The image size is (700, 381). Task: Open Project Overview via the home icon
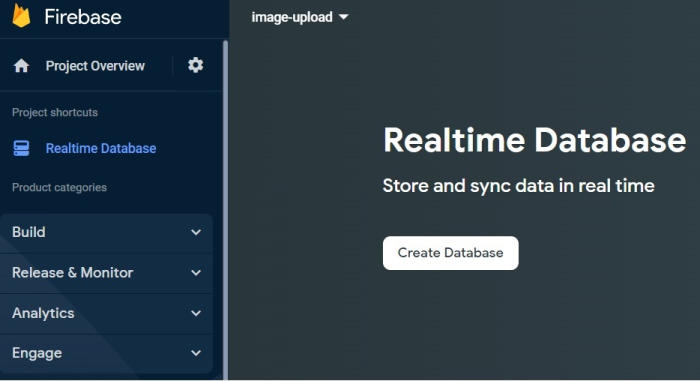click(x=21, y=66)
